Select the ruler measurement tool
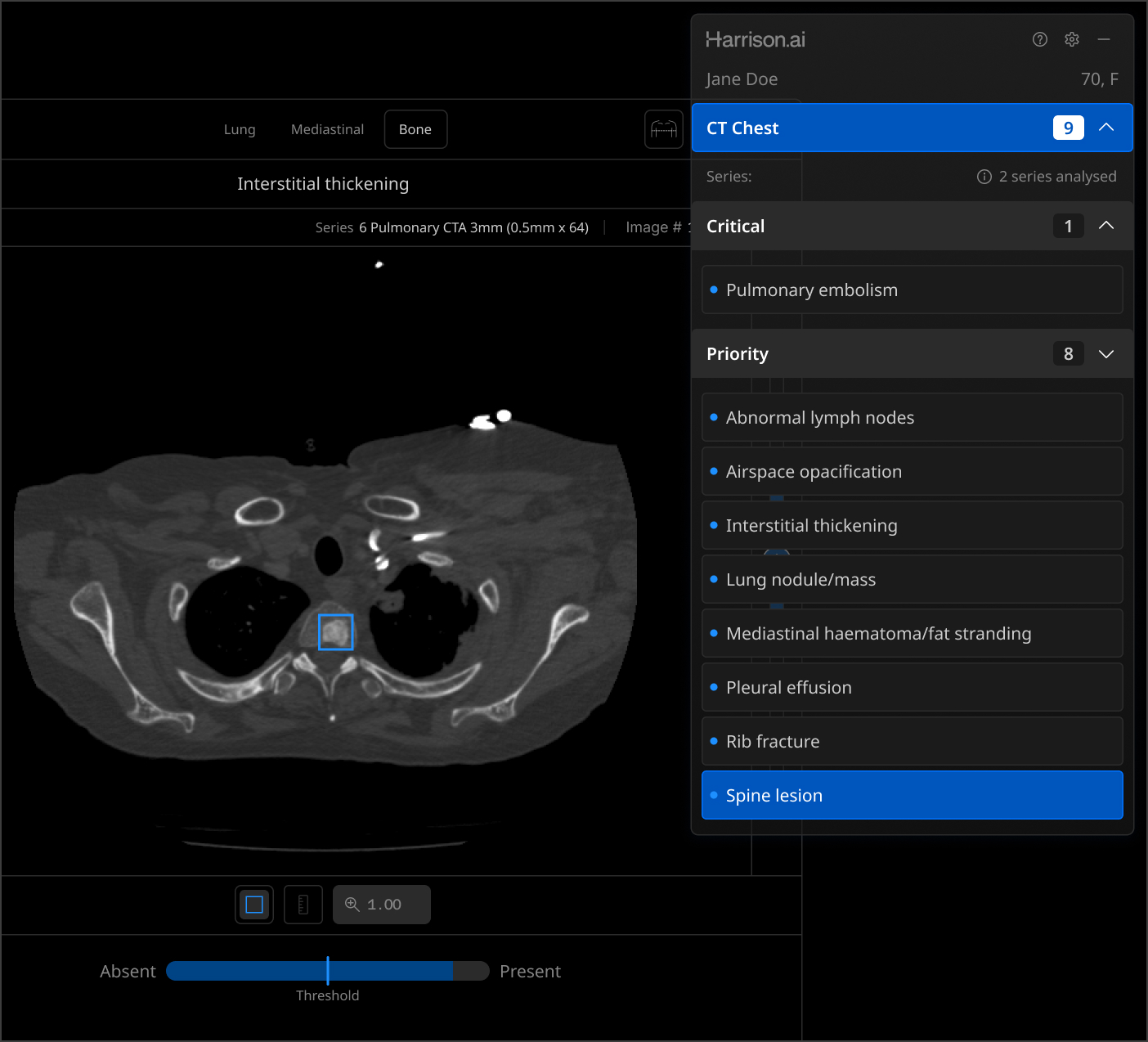 (303, 905)
